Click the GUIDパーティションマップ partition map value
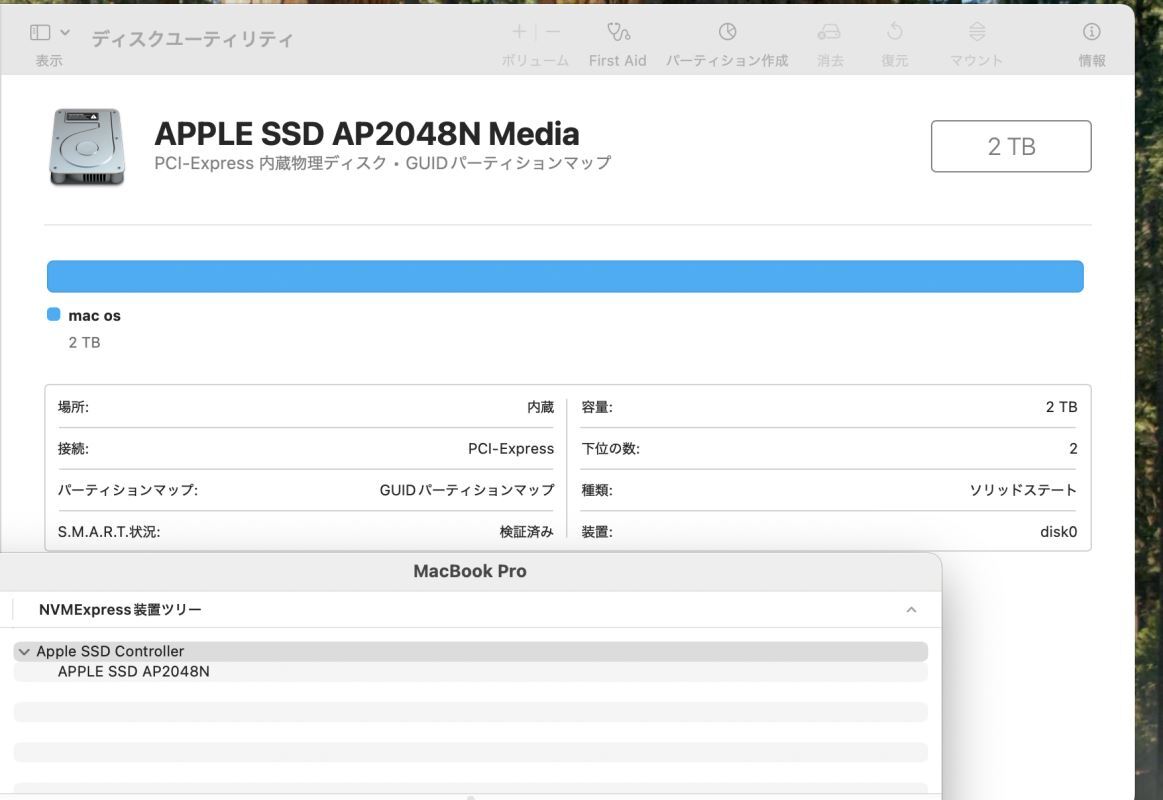The width and height of the screenshot is (1163, 800). [467, 490]
